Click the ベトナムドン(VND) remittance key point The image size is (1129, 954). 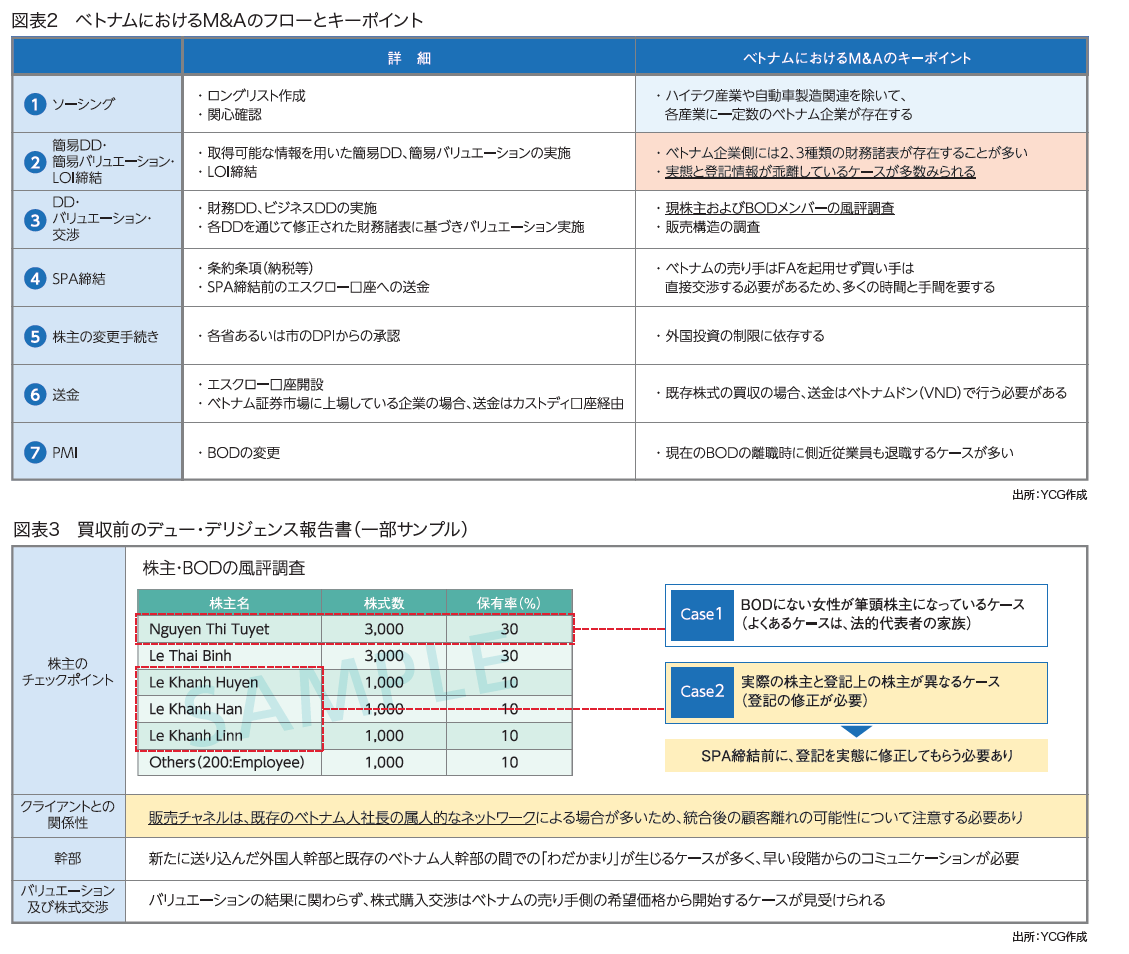click(861, 392)
